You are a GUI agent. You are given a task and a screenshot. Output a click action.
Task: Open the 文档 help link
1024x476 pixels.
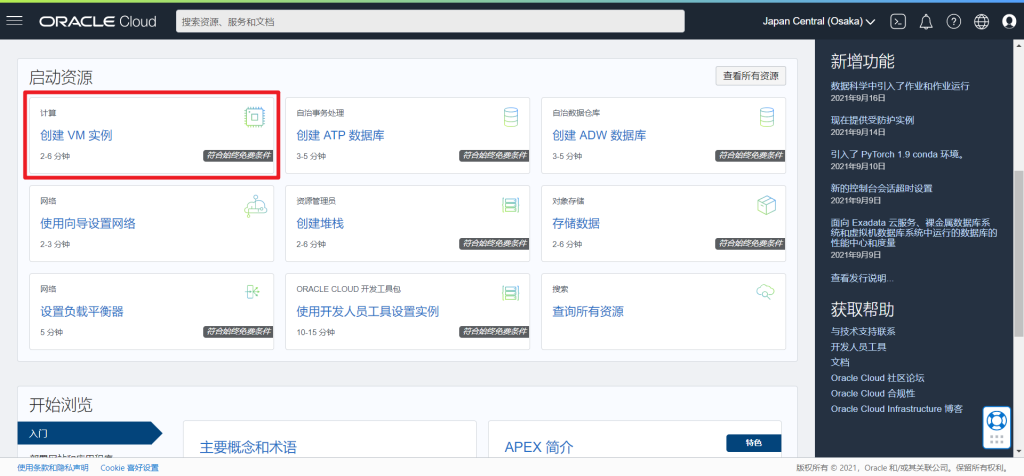(x=840, y=362)
